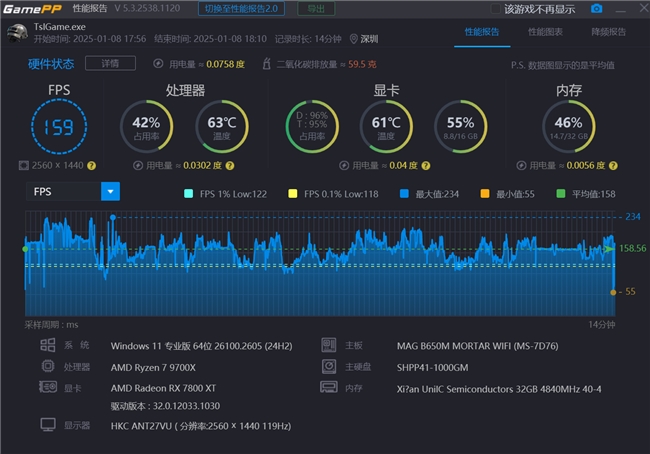Click the memory 46% gauge
The image size is (650, 454).
(x=569, y=126)
